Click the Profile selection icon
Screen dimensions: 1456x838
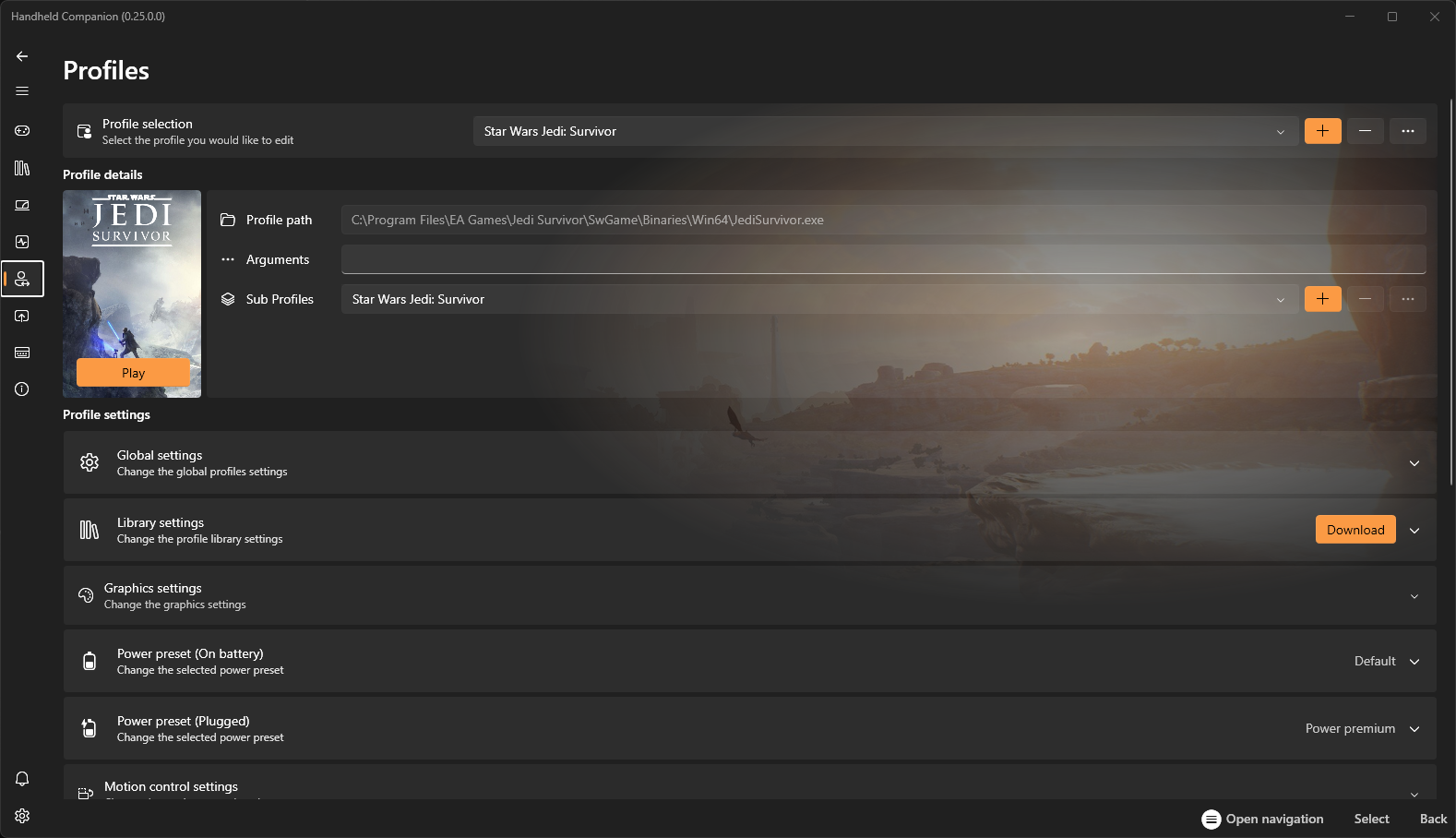(84, 131)
